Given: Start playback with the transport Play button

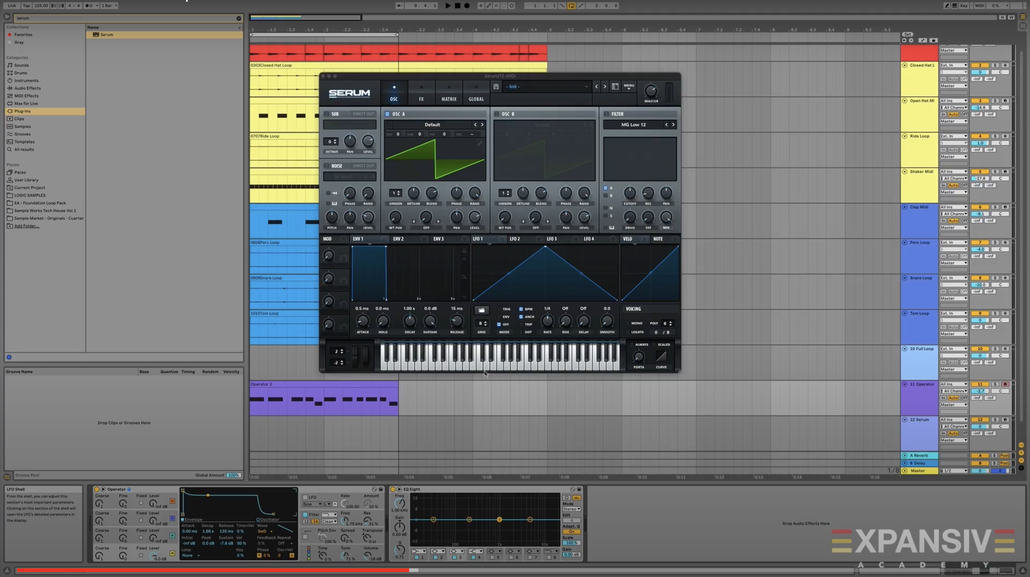Looking at the screenshot, I should coord(448,5).
